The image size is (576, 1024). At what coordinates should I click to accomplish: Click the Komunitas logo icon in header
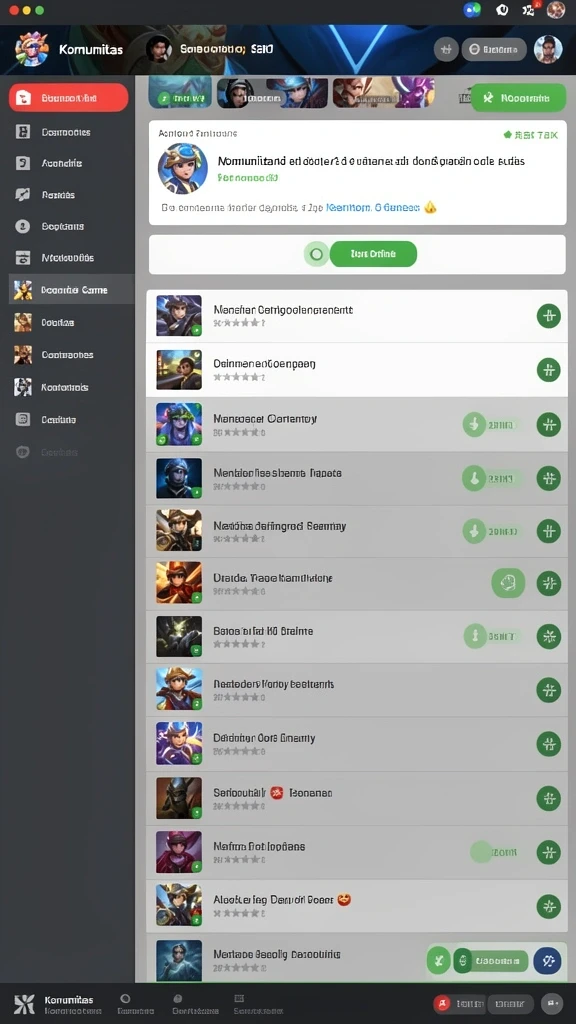click(31, 49)
